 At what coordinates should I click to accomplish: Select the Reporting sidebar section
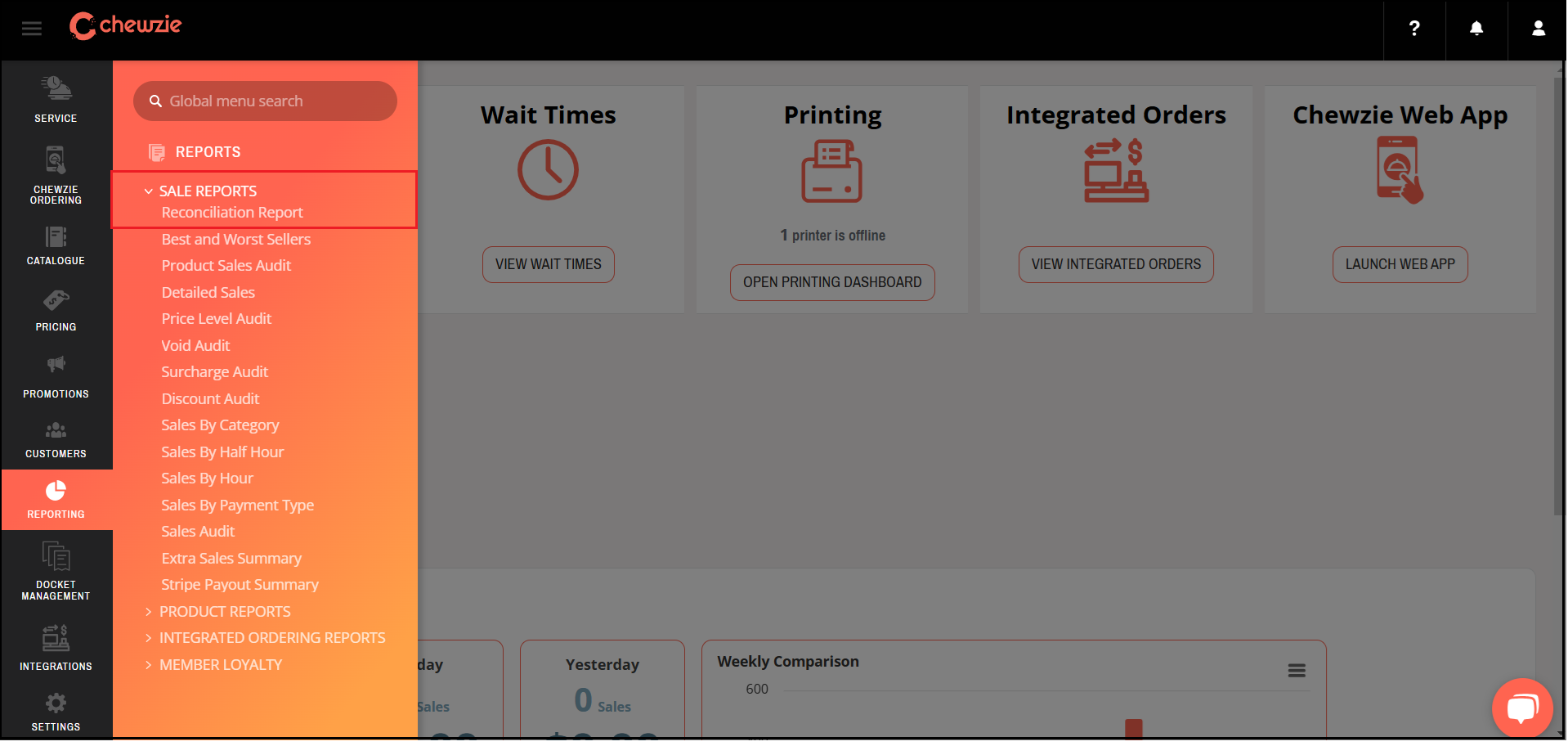pyautogui.click(x=56, y=500)
